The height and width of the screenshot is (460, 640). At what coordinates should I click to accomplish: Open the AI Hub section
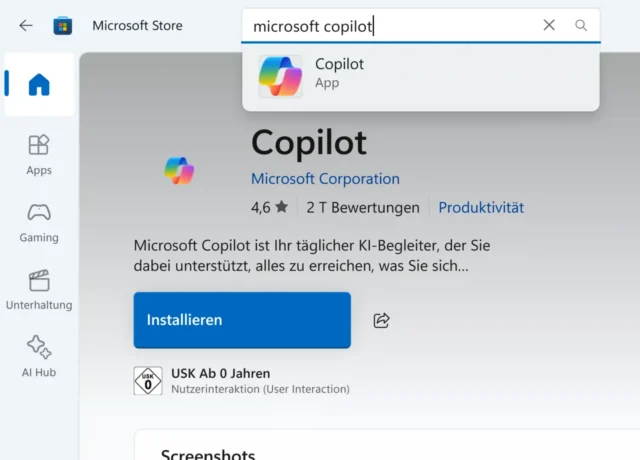click(x=39, y=356)
